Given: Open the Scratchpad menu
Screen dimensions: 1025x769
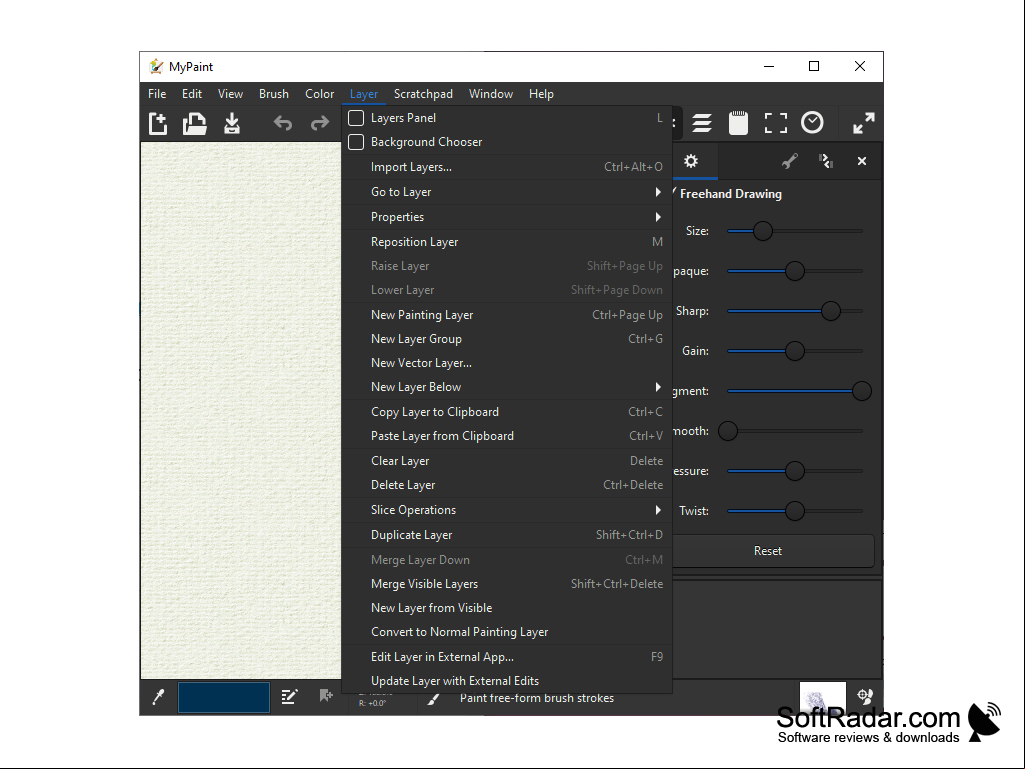Looking at the screenshot, I should (423, 94).
